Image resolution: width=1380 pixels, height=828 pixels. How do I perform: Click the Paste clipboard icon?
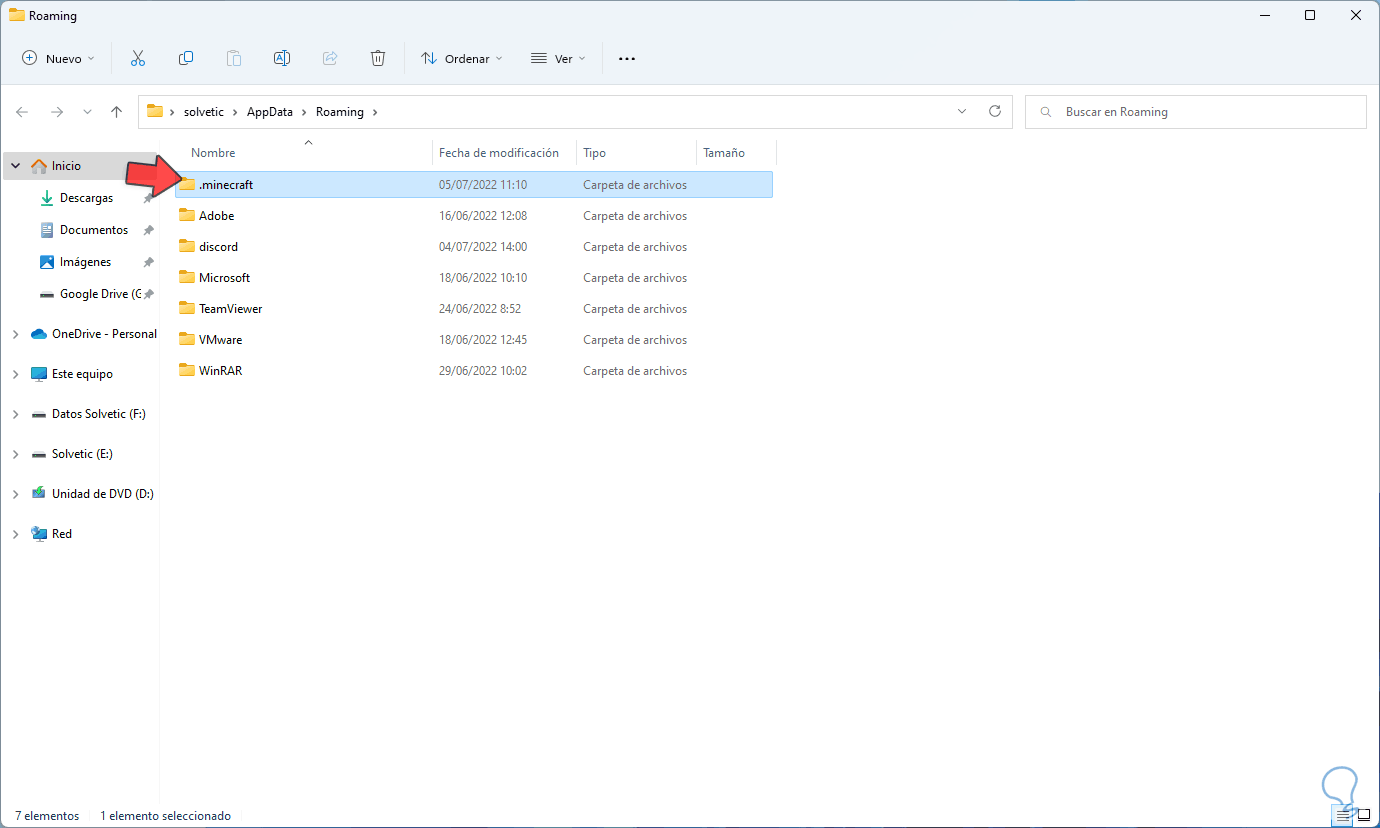pyautogui.click(x=234, y=58)
